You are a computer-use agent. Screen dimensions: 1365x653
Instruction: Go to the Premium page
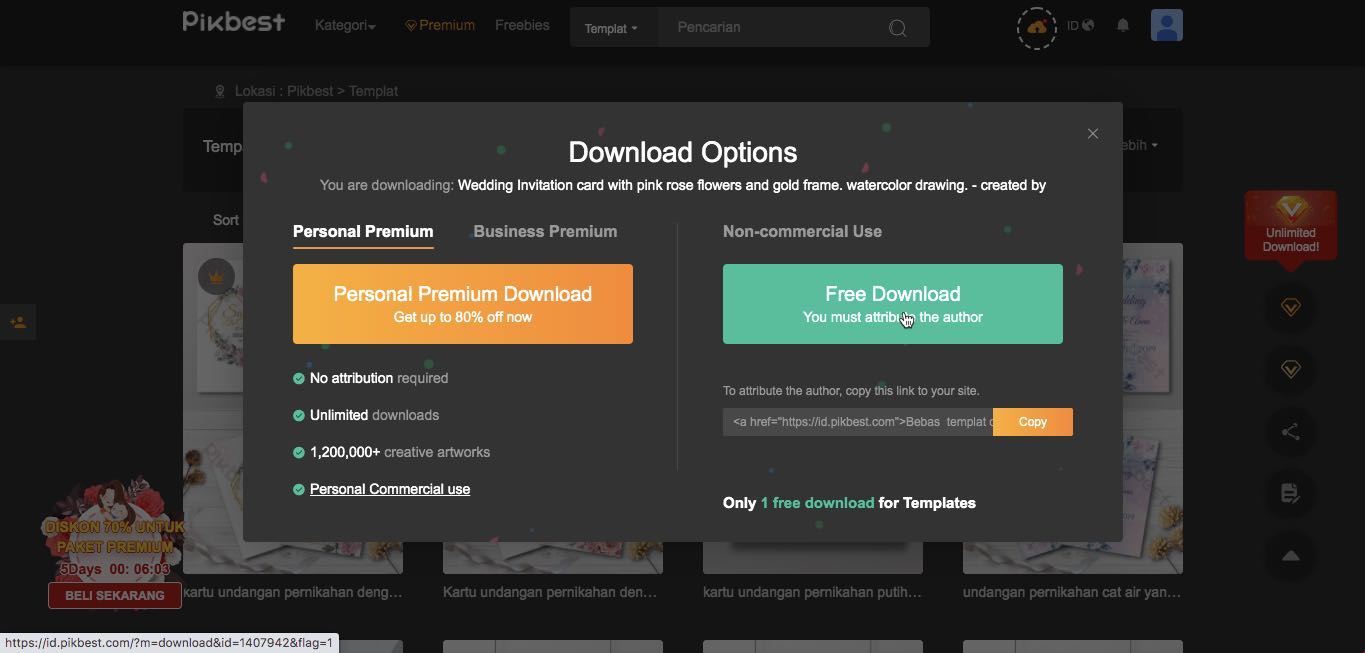440,25
